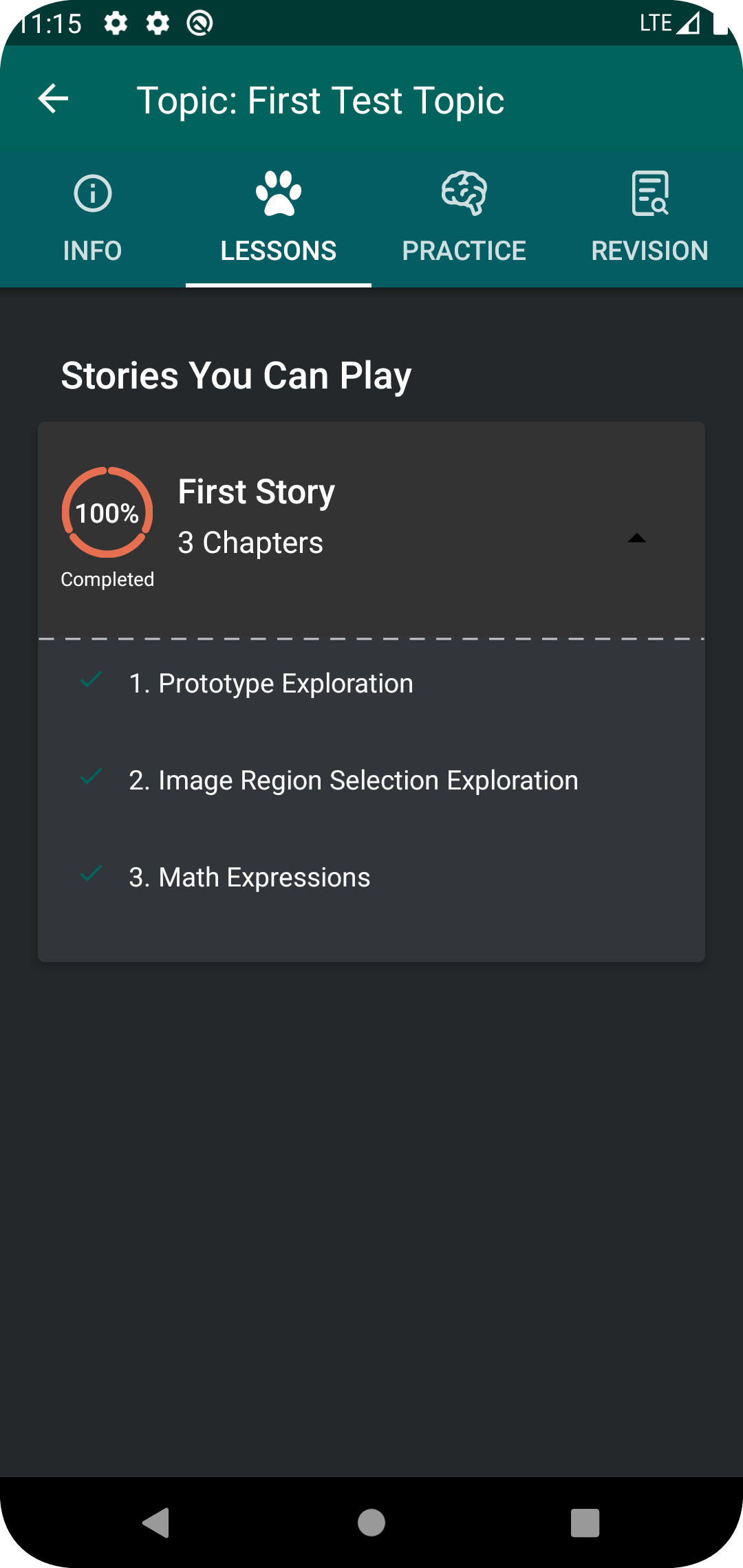Click the Info circle icon
The height and width of the screenshot is (1568, 743).
[x=93, y=193]
